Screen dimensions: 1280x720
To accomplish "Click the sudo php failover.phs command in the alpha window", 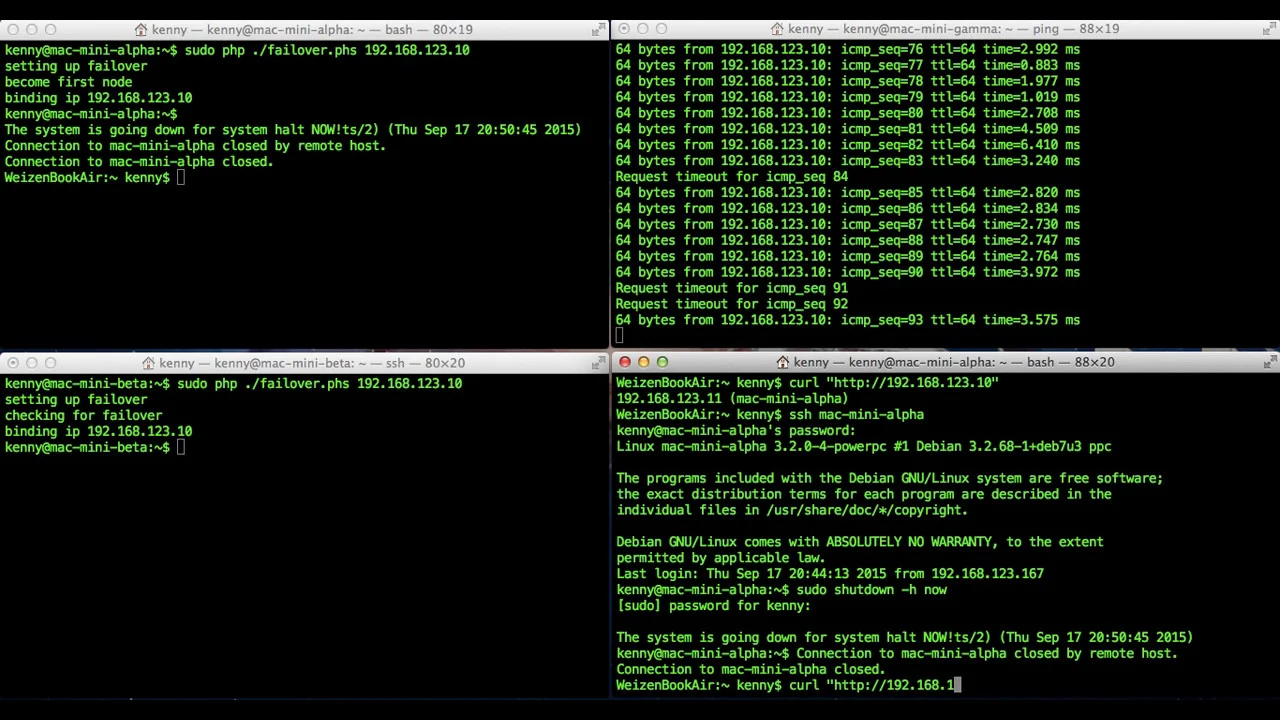I will [x=237, y=50].
